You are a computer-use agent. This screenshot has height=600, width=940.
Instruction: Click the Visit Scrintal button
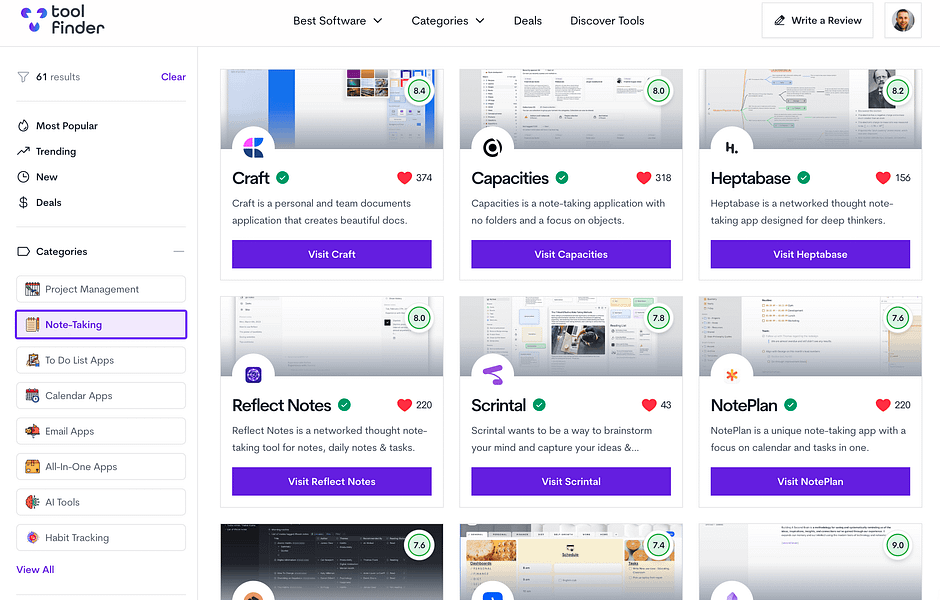click(x=571, y=481)
